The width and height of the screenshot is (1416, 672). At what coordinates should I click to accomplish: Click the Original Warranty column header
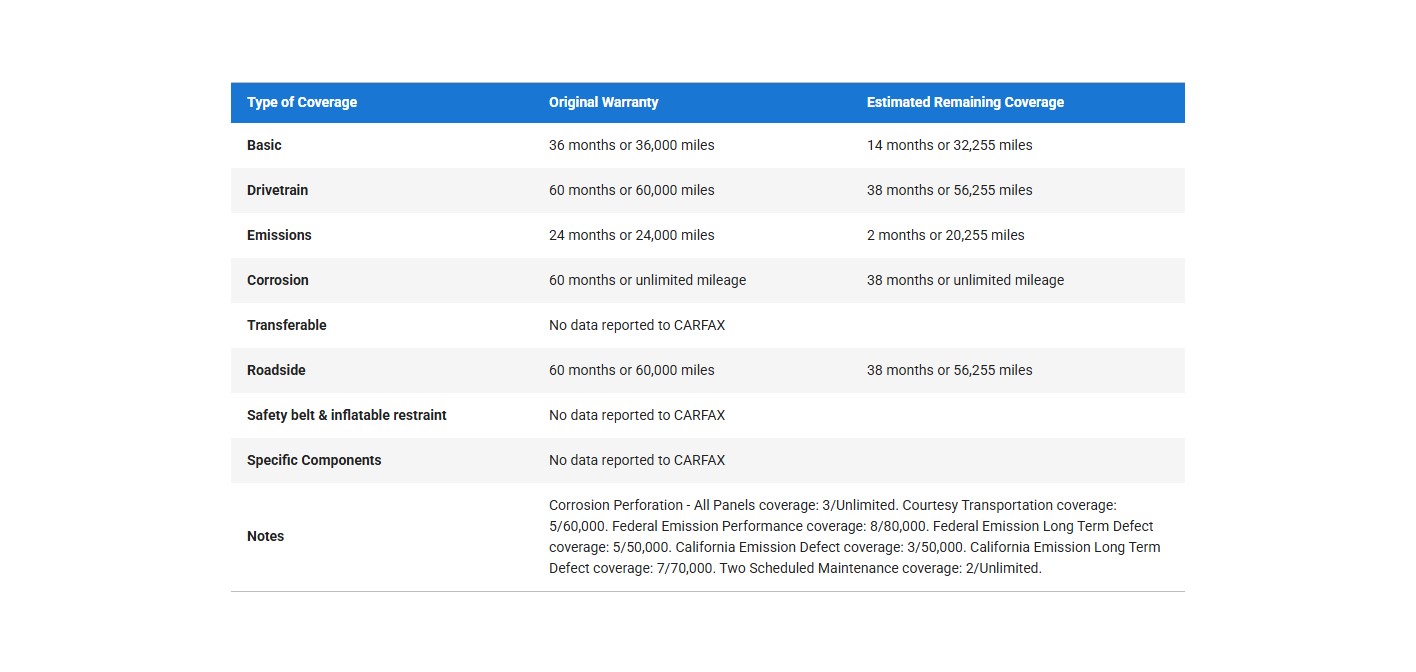603,102
